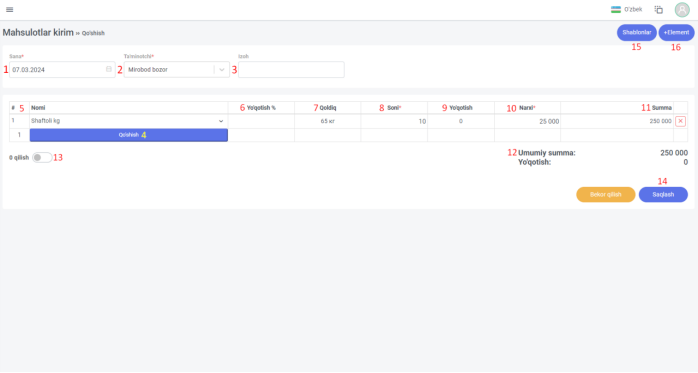The width and height of the screenshot is (698, 373).
Task: Click the Ta'minotchi field label
Action: [138, 57]
